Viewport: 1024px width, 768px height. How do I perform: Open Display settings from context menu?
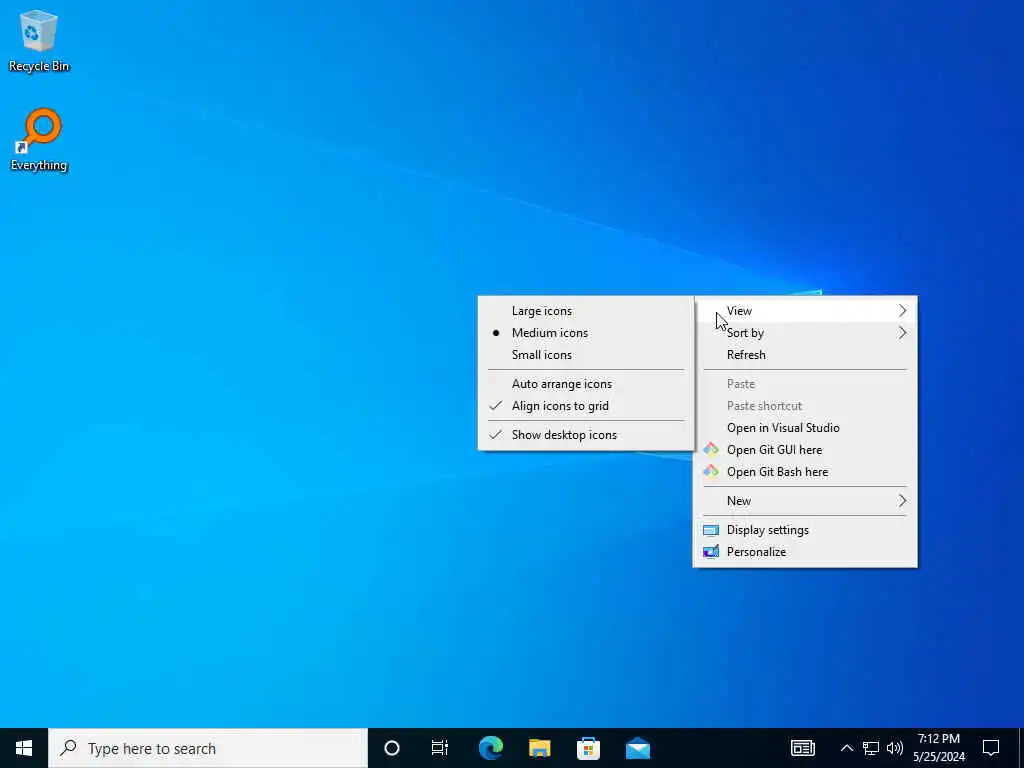(x=805, y=530)
